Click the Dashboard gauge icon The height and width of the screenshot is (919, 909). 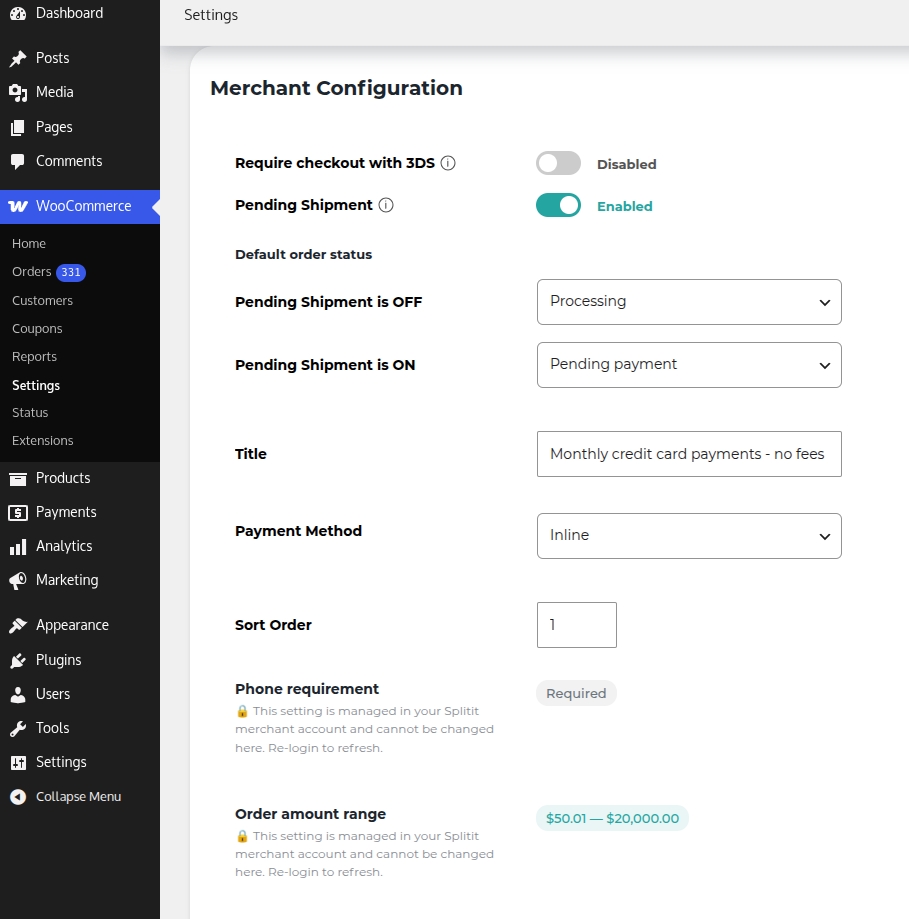(18, 13)
